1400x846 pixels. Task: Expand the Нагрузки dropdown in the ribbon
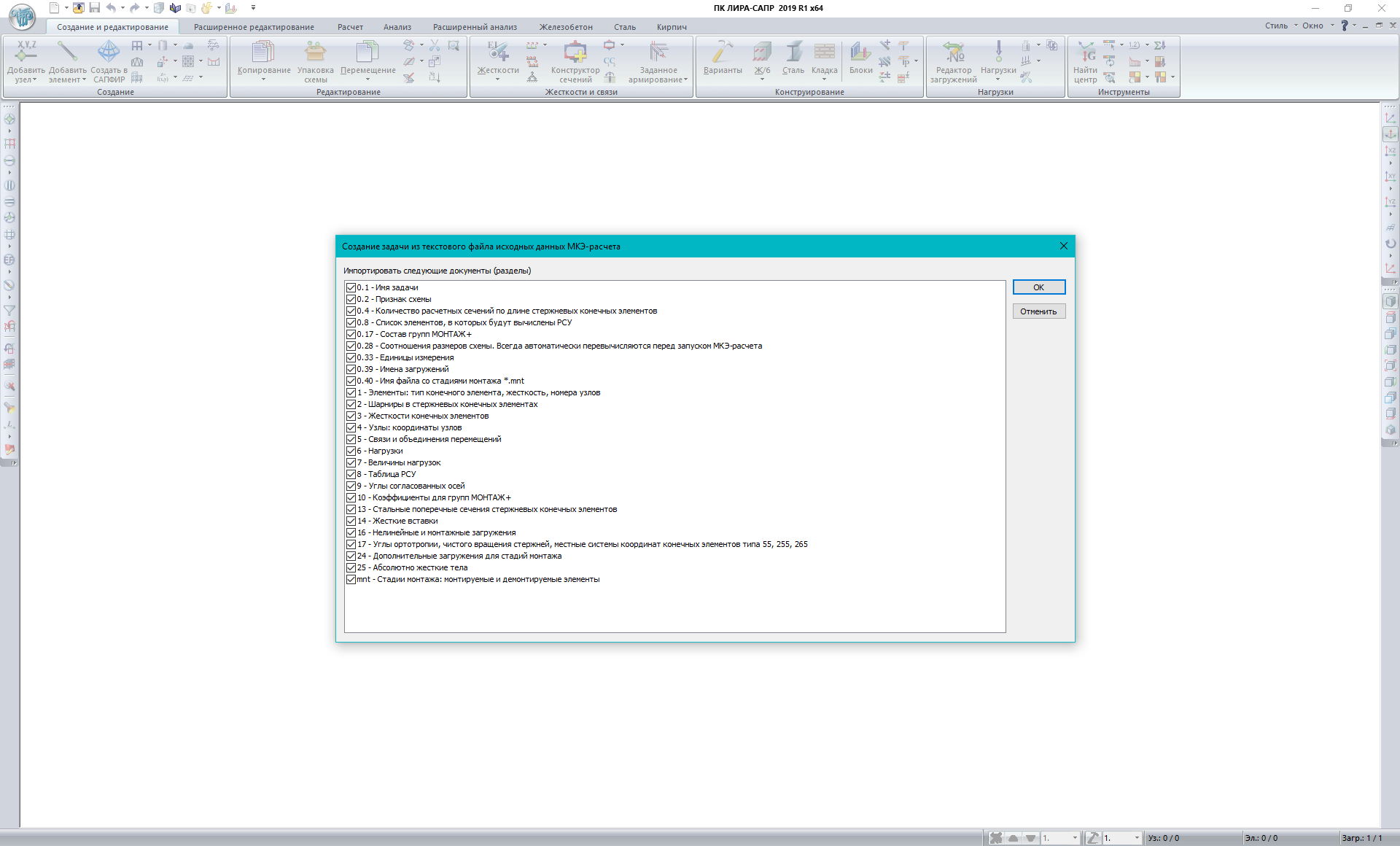click(x=998, y=79)
